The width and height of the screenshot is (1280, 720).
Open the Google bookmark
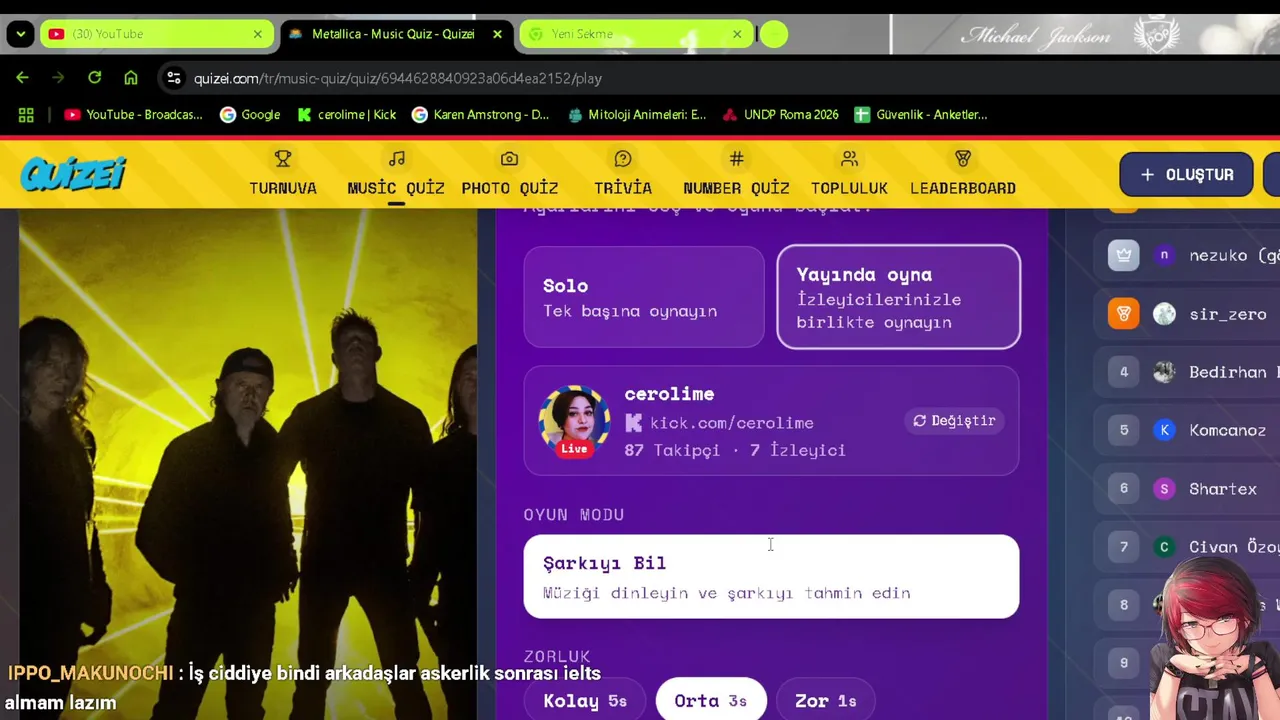tap(250, 115)
